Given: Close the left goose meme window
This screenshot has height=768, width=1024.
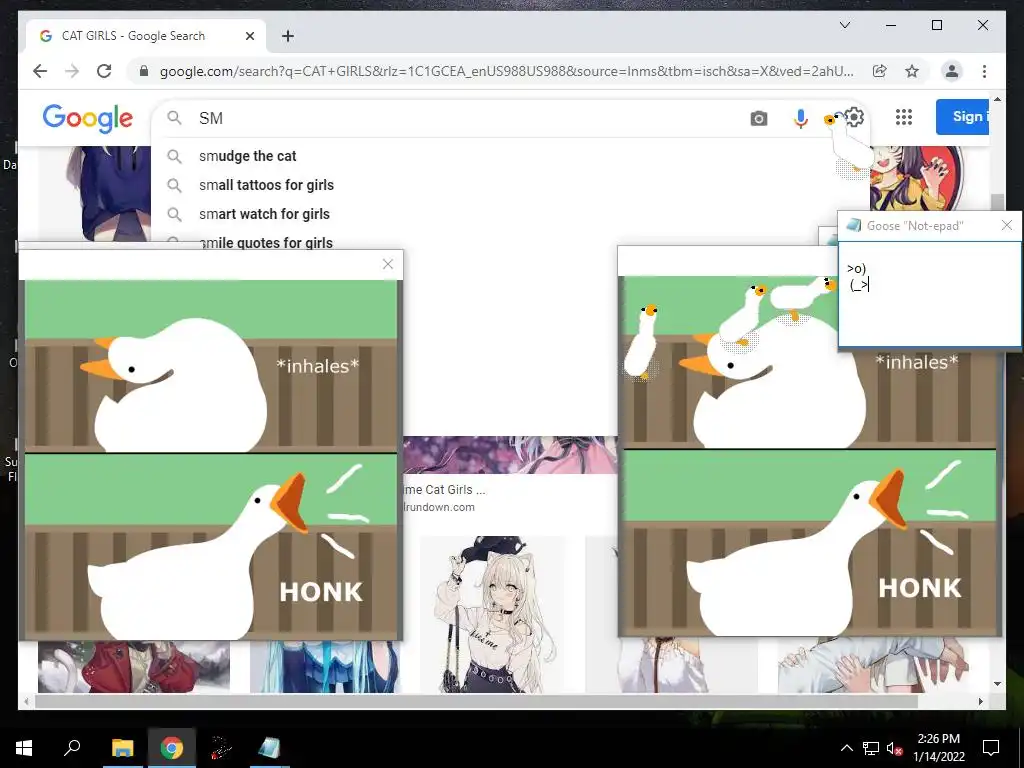Looking at the screenshot, I should pos(388,264).
